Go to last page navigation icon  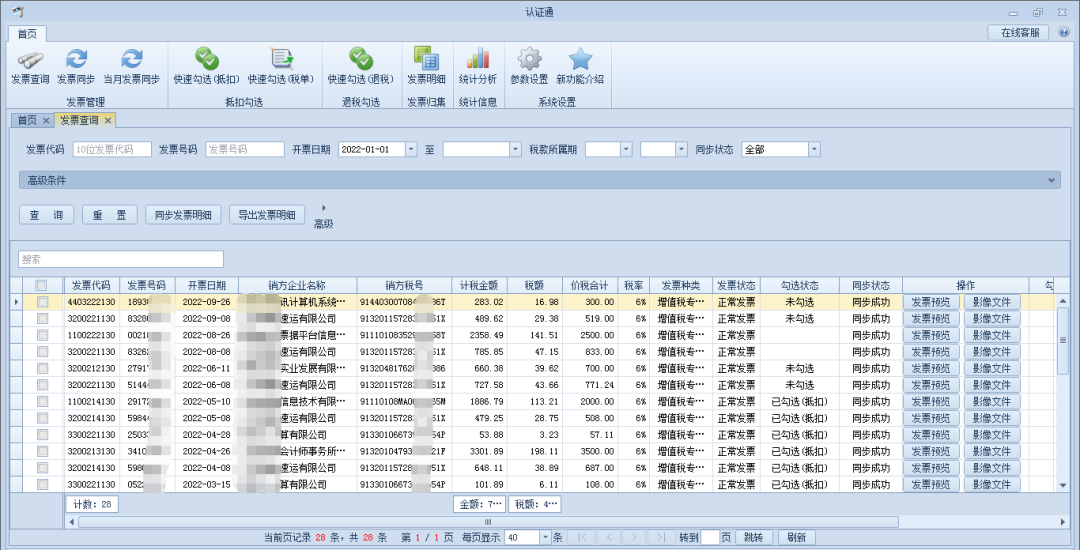coord(661,538)
